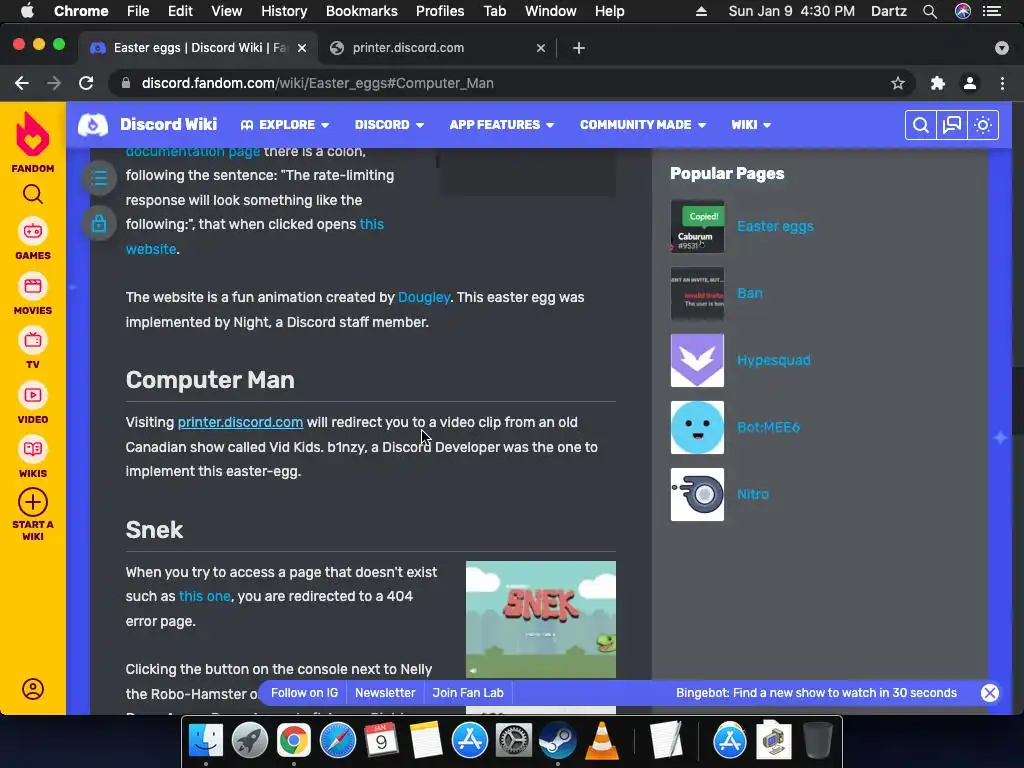
Task: Expand the Community Made dropdown
Action: [643, 125]
